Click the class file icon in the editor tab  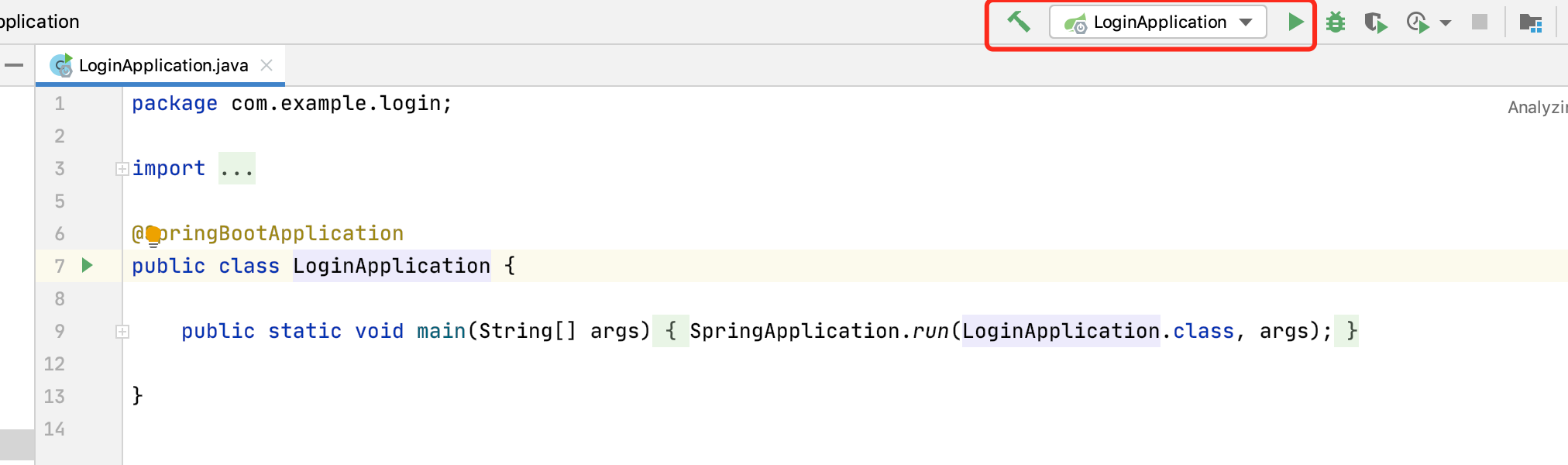pos(61,65)
